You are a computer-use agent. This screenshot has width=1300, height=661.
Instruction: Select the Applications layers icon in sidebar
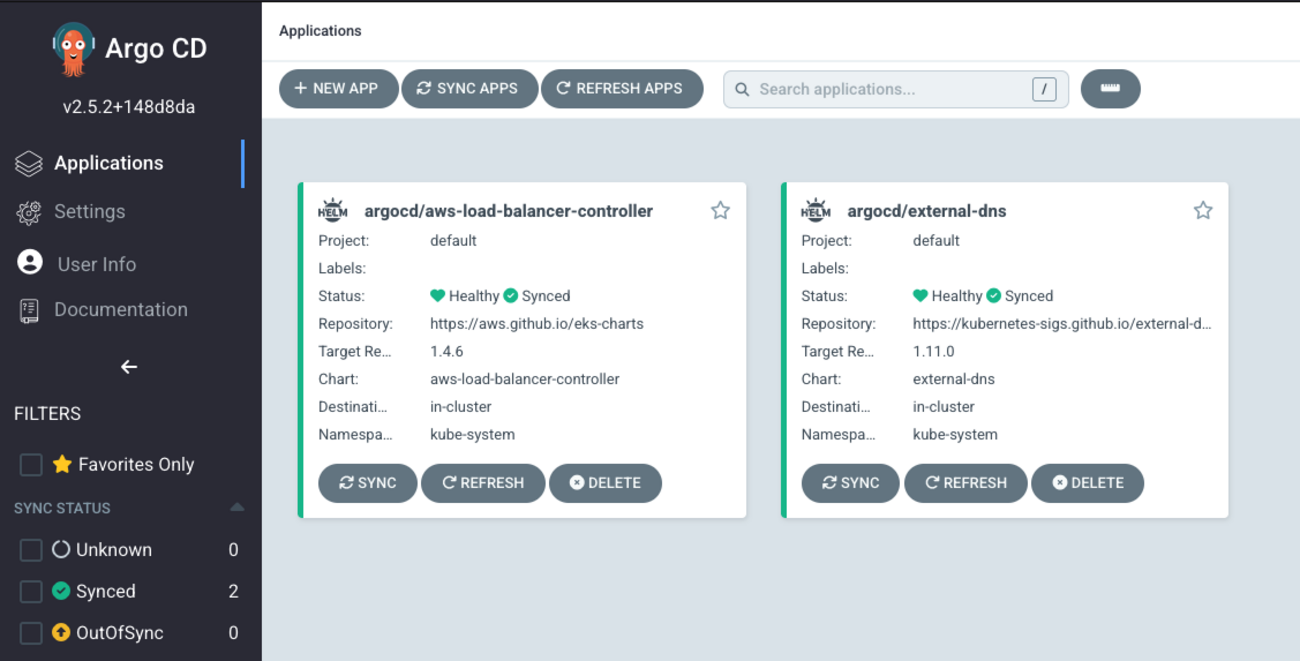click(x=26, y=162)
